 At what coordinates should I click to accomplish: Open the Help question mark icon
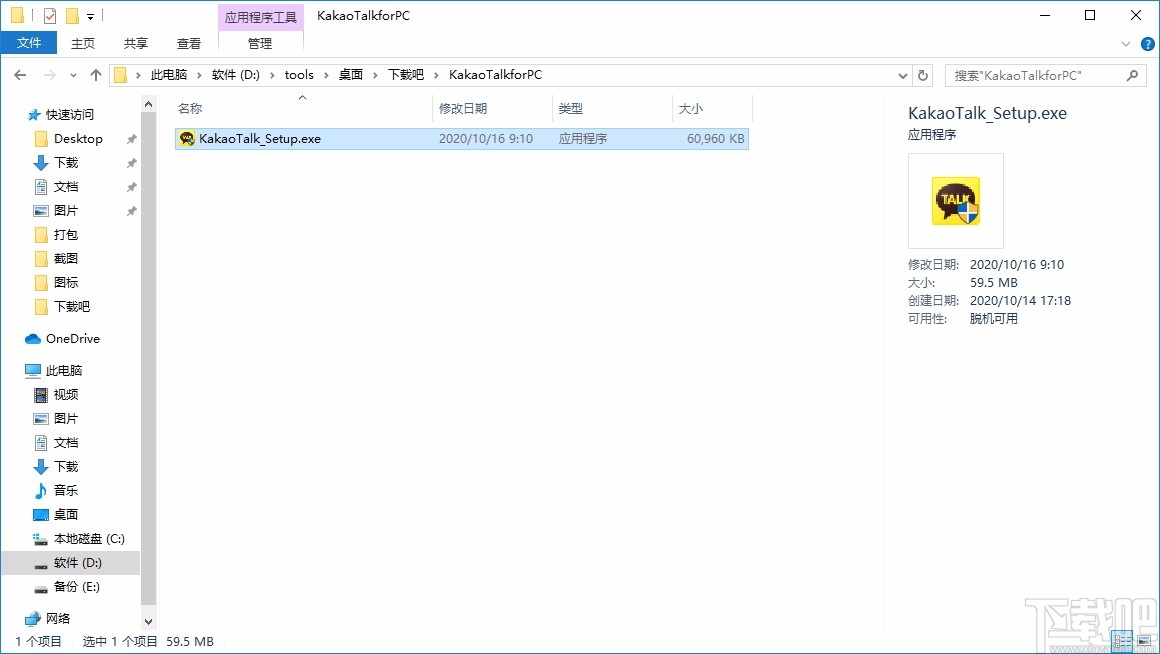coord(1147,44)
